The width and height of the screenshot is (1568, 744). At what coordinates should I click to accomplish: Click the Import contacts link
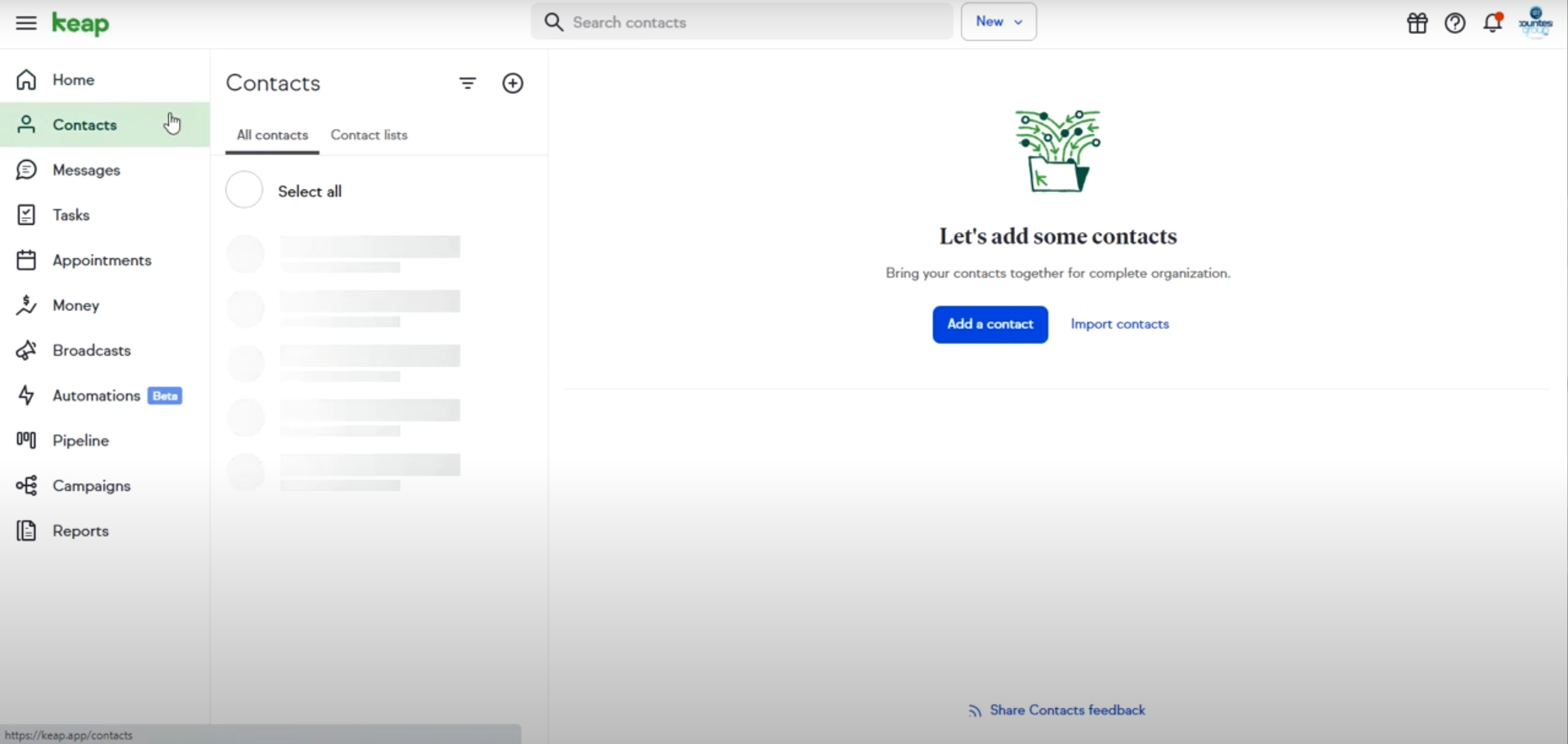tap(1119, 324)
